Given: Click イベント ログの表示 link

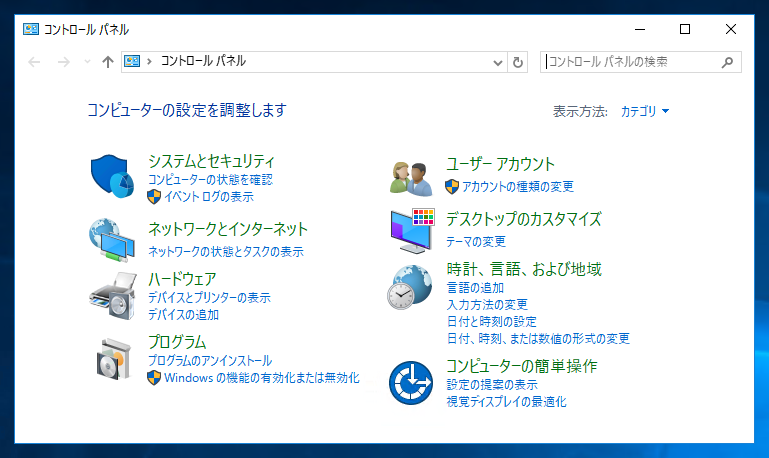Looking at the screenshot, I should [x=208, y=197].
